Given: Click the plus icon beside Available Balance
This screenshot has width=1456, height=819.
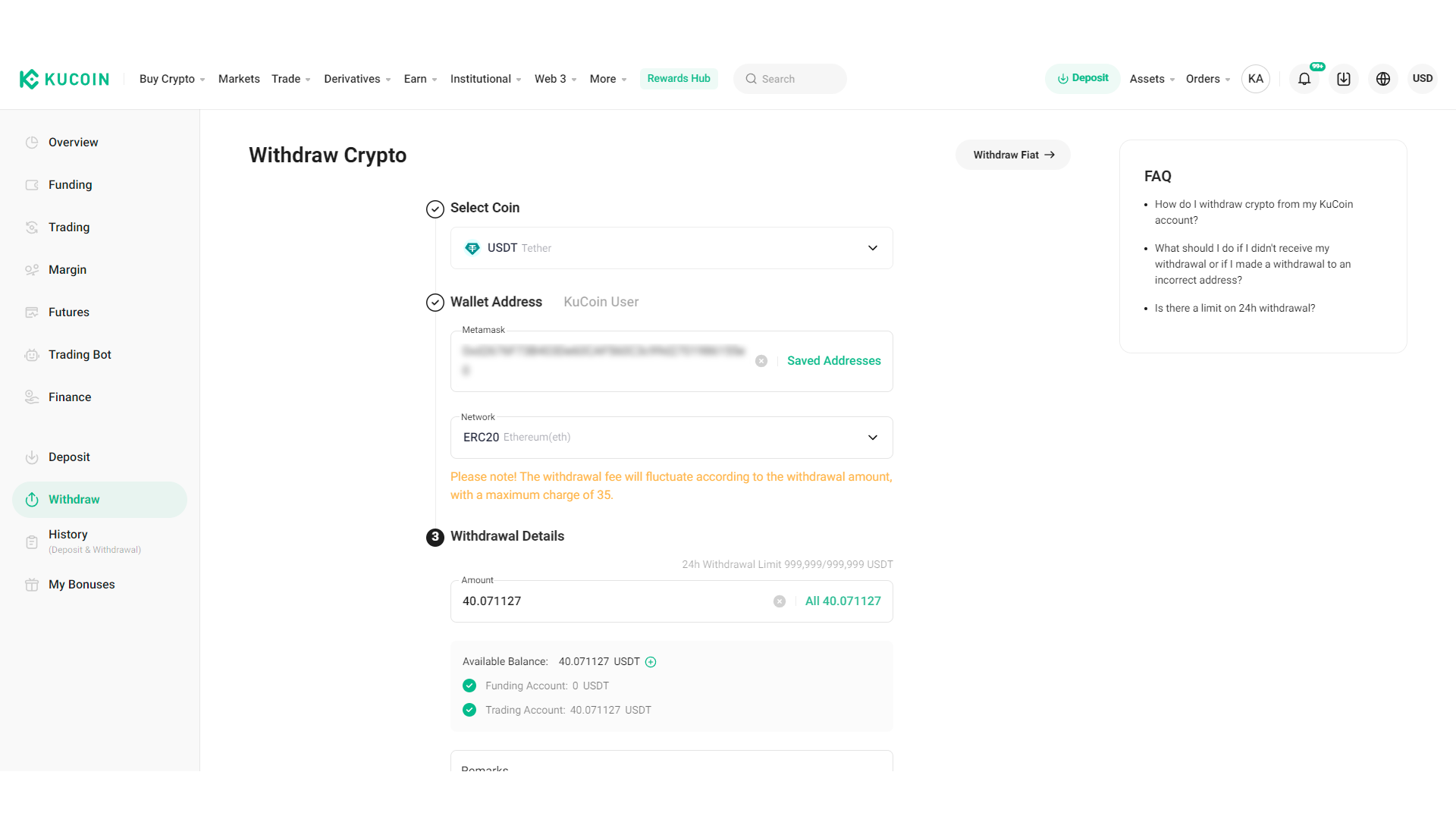Looking at the screenshot, I should [x=651, y=661].
